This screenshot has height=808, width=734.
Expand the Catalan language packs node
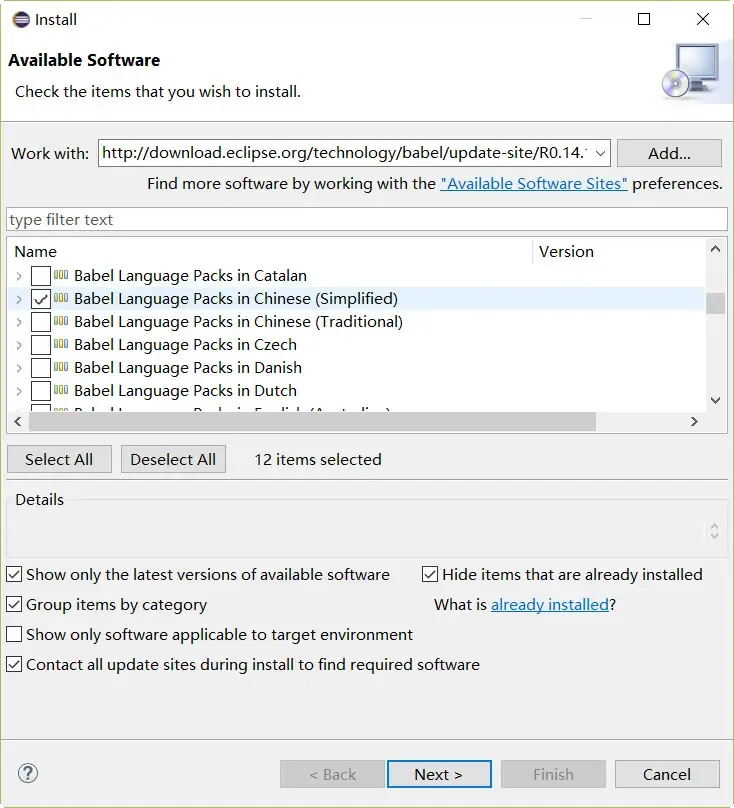(19, 276)
